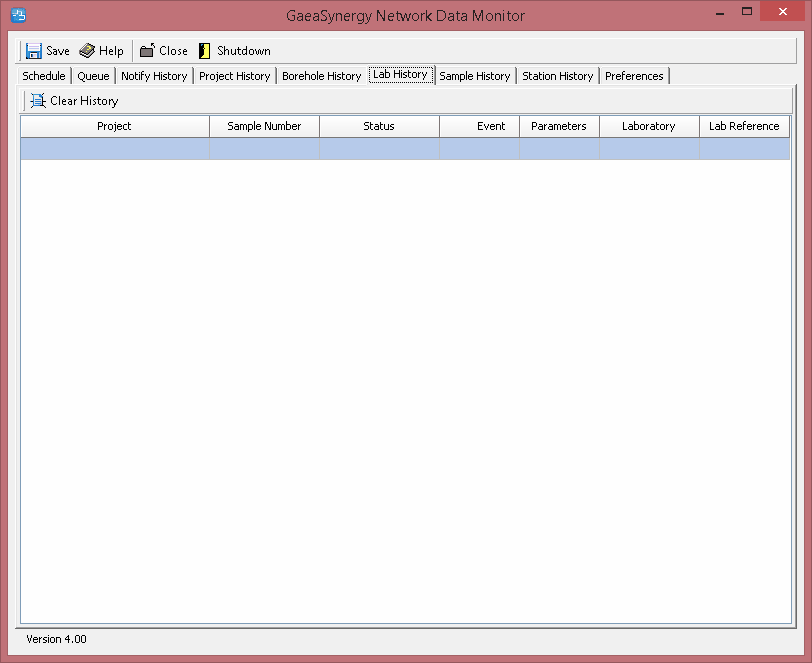Click the highlighted row's Laboratory cell
This screenshot has width=812, height=663.
click(649, 149)
